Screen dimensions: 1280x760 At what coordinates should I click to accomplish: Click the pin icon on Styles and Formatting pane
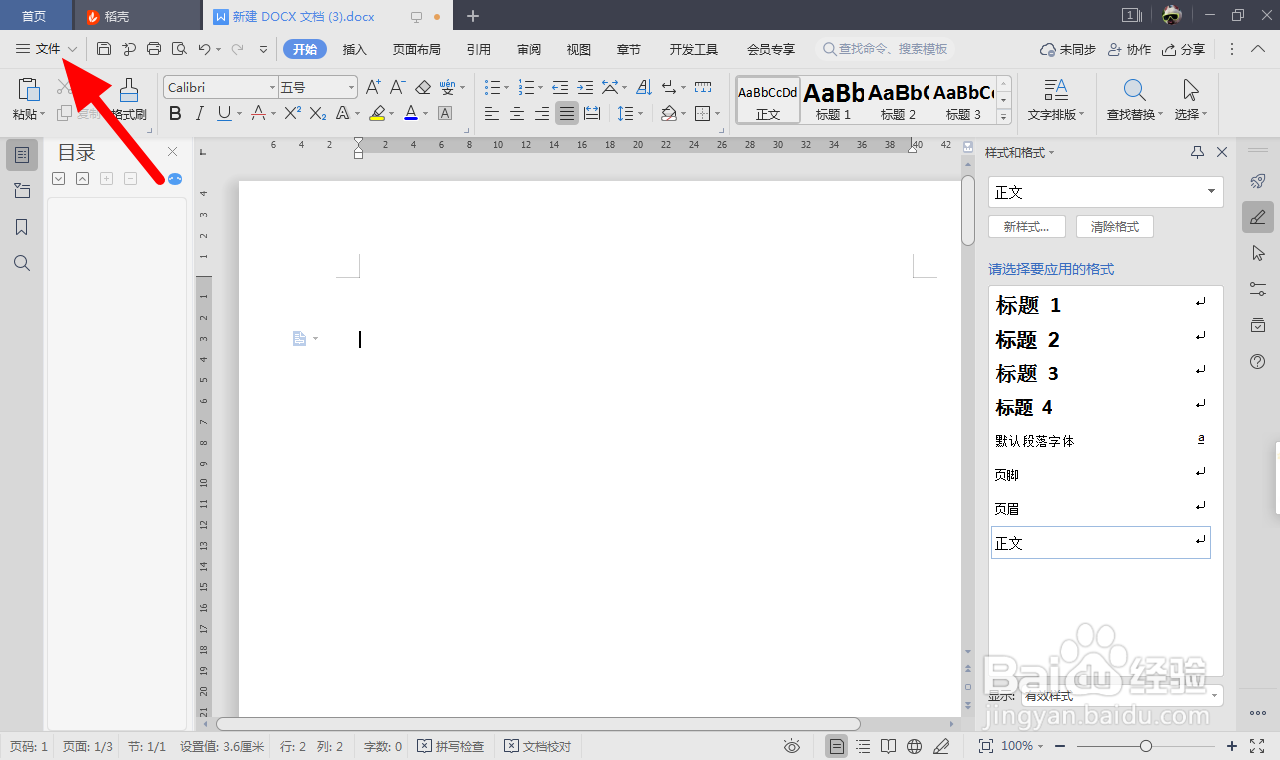pyautogui.click(x=1197, y=152)
